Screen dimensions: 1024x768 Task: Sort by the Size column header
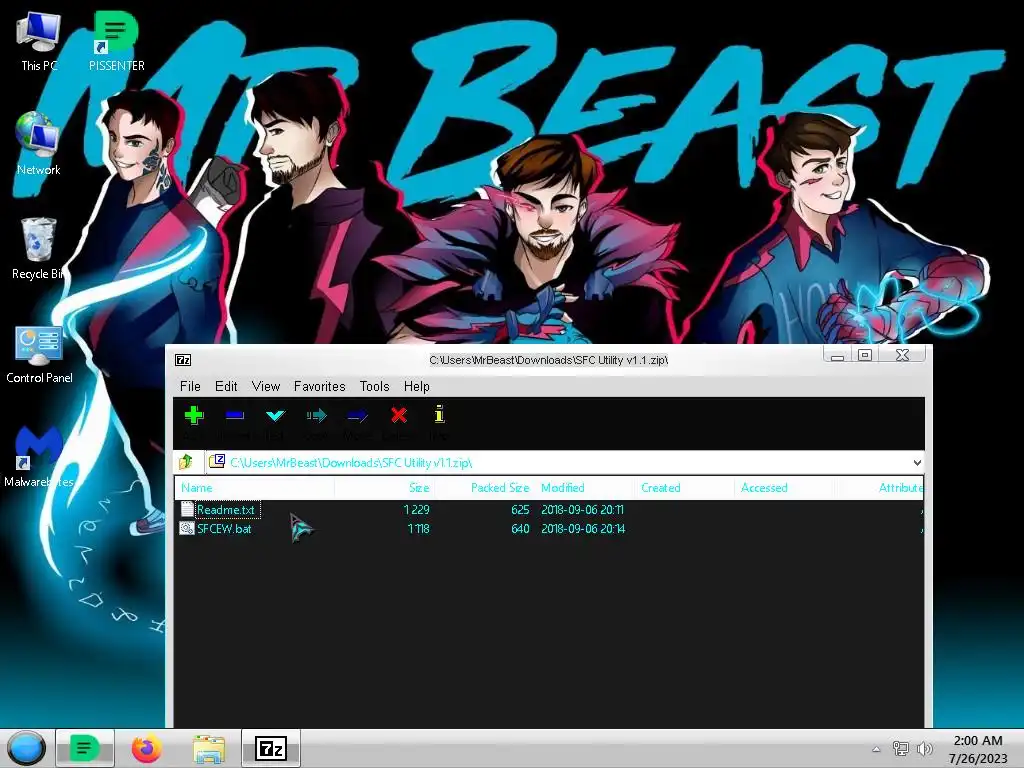click(384, 488)
